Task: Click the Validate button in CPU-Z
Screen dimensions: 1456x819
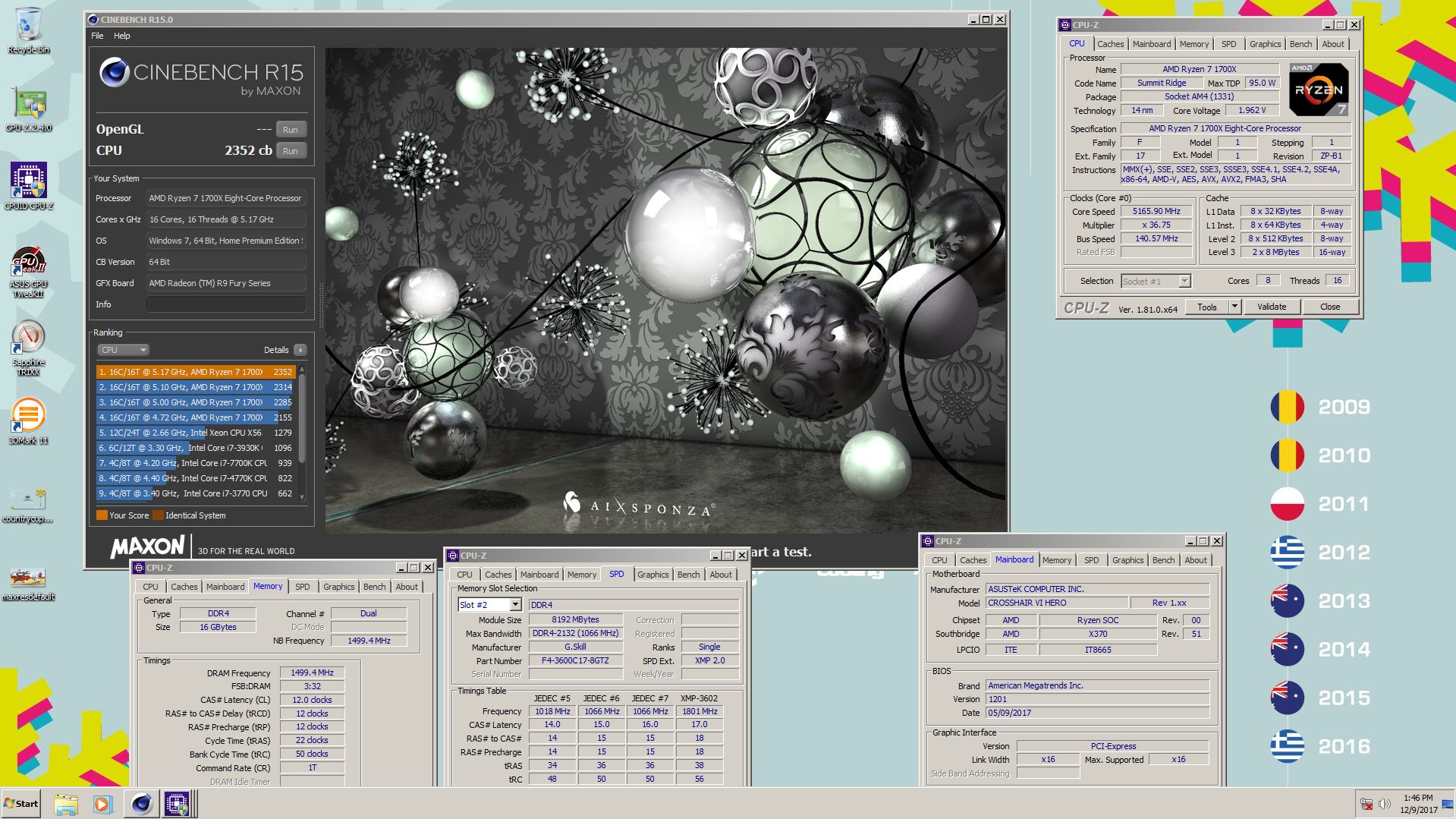Action: tap(1272, 307)
